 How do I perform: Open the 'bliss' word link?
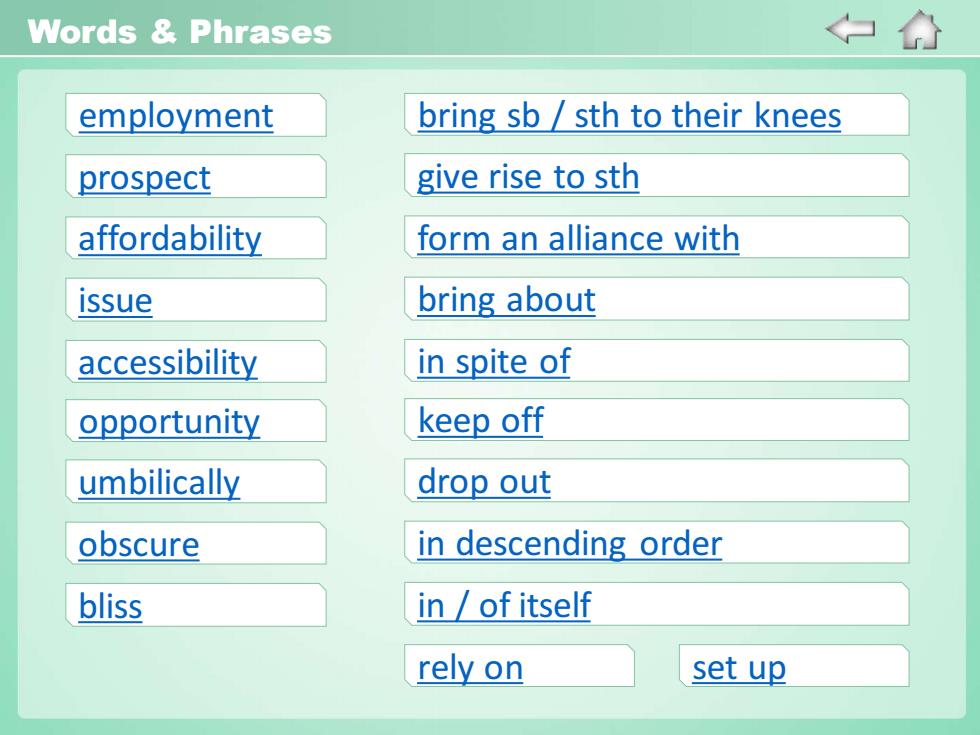110,606
